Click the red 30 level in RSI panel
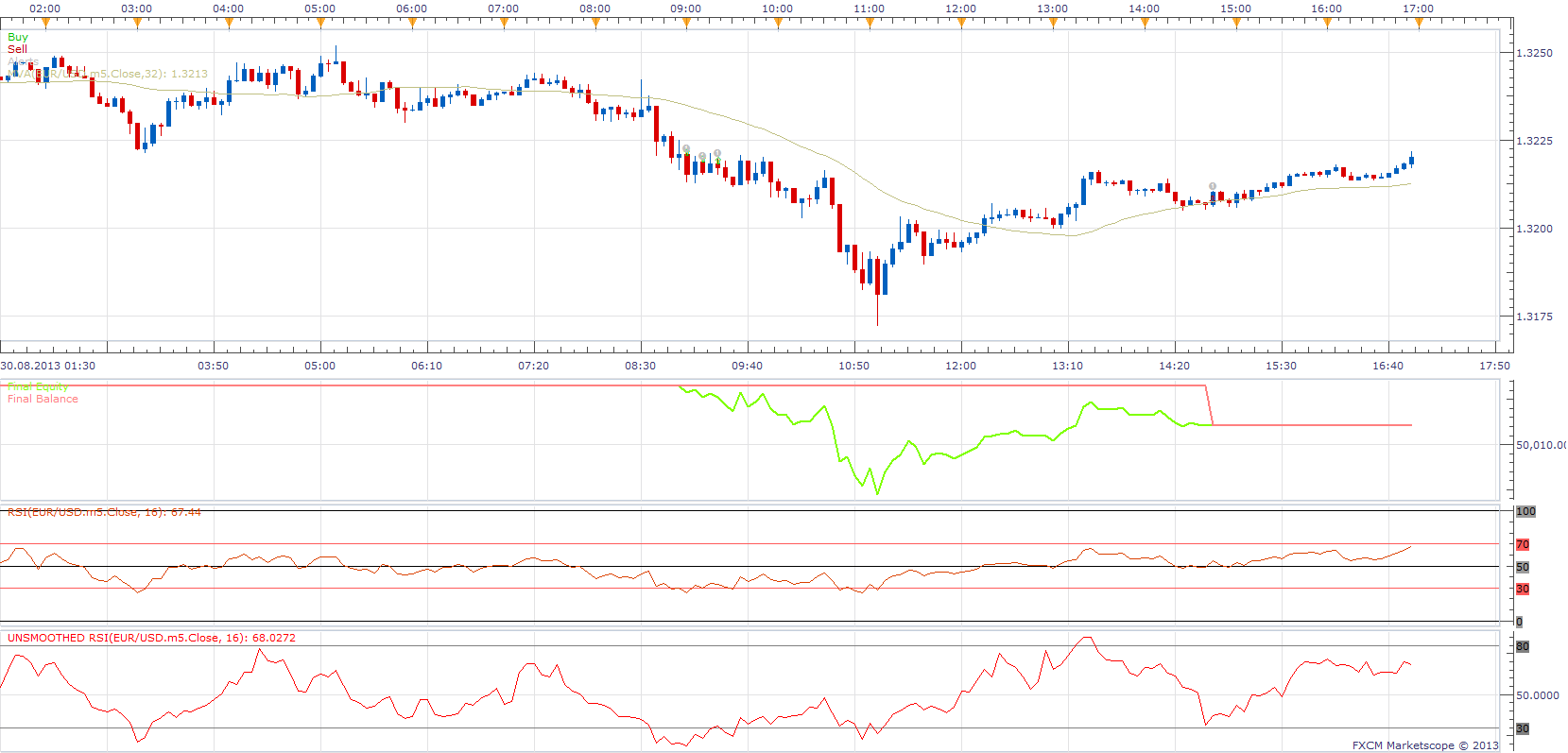Viewport: 1568px width, 753px height. point(1523,589)
